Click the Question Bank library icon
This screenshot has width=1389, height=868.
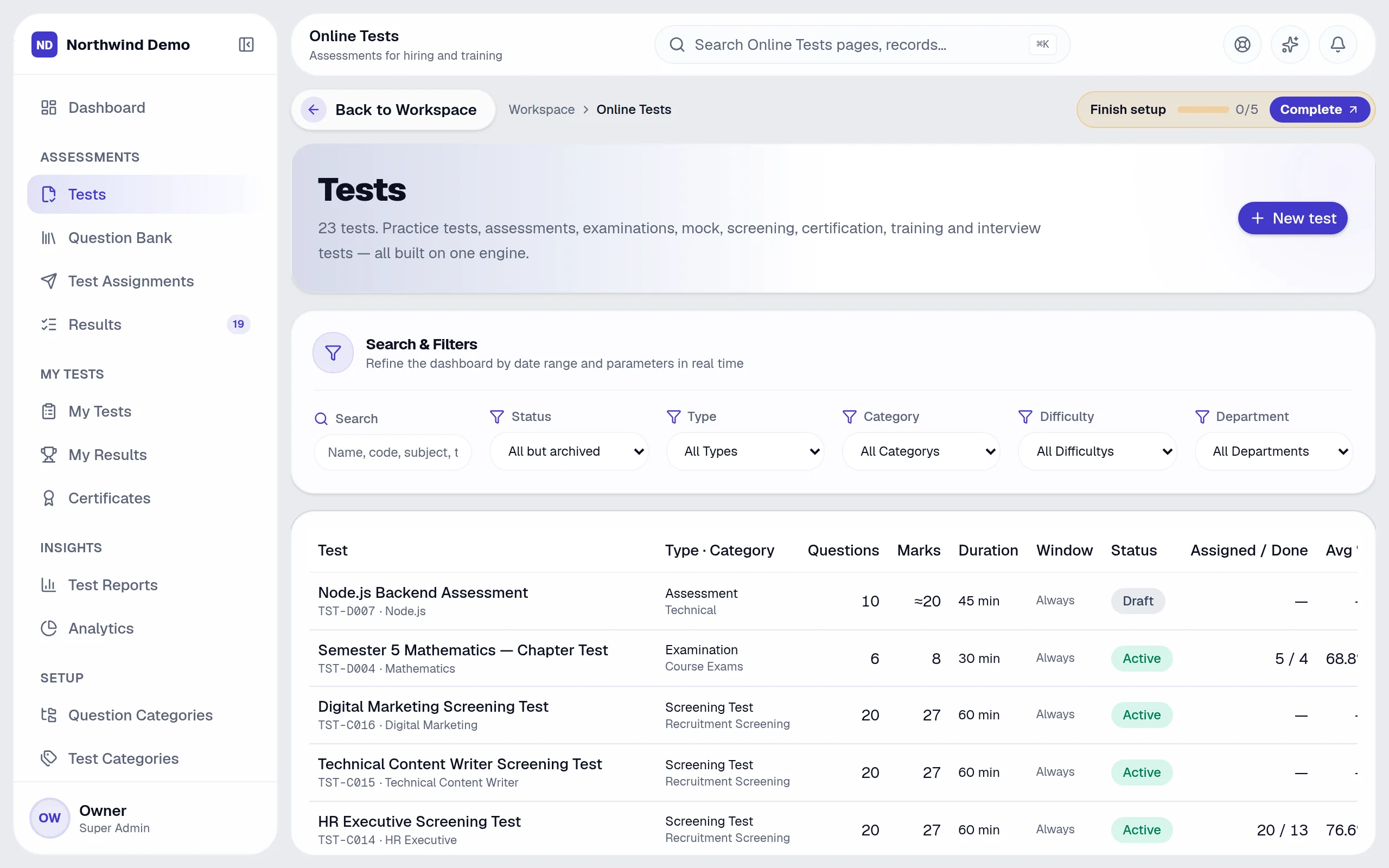click(49, 238)
